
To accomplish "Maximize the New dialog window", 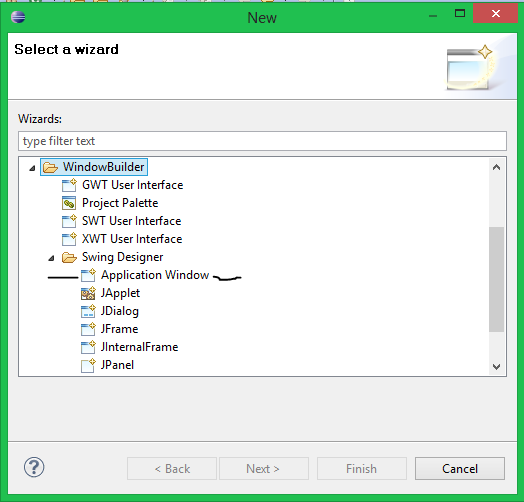I will pyautogui.click(x=460, y=14).
